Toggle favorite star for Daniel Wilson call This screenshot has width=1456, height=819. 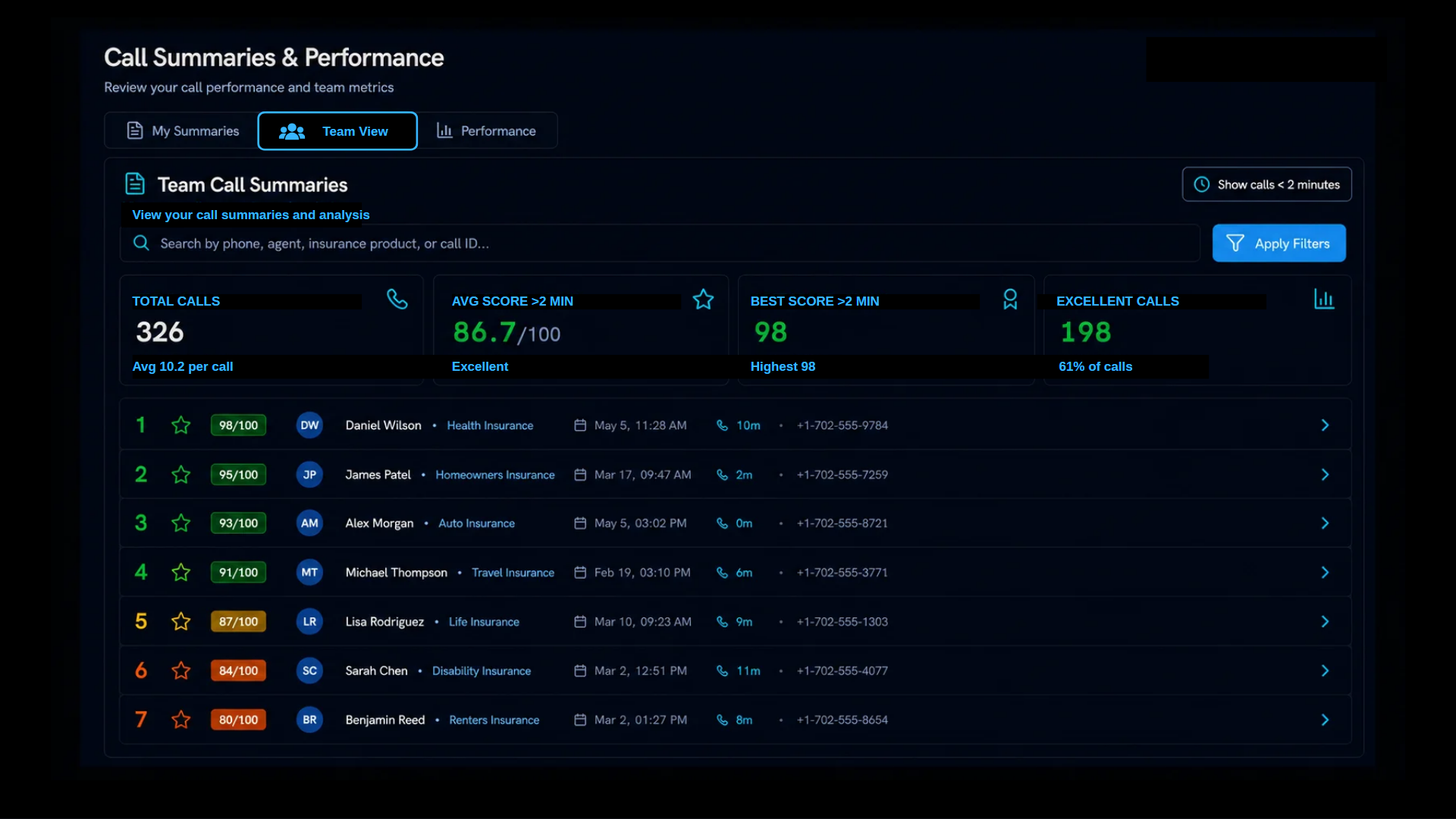(180, 425)
